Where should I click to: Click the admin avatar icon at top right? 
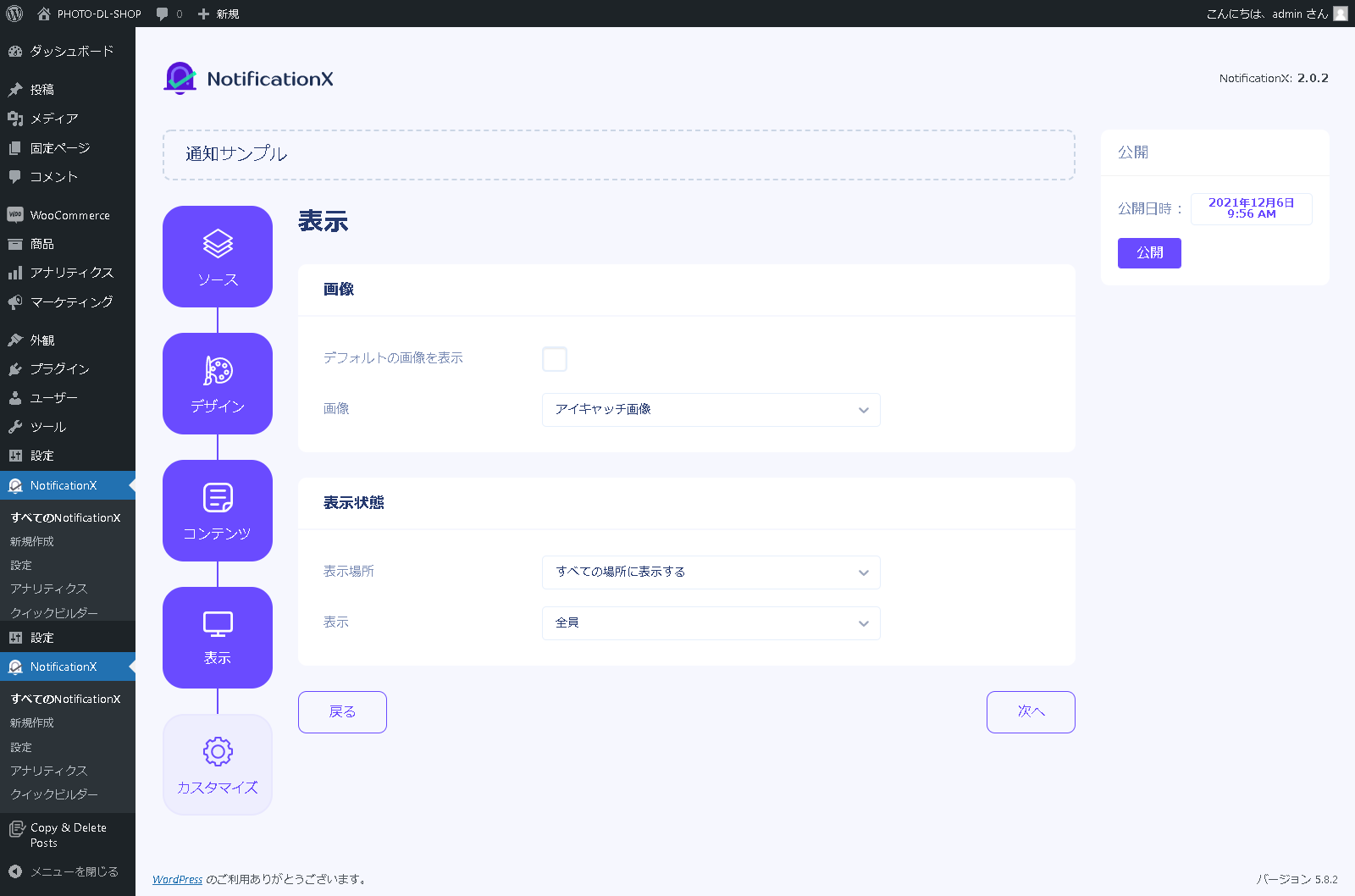click(x=1341, y=14)
